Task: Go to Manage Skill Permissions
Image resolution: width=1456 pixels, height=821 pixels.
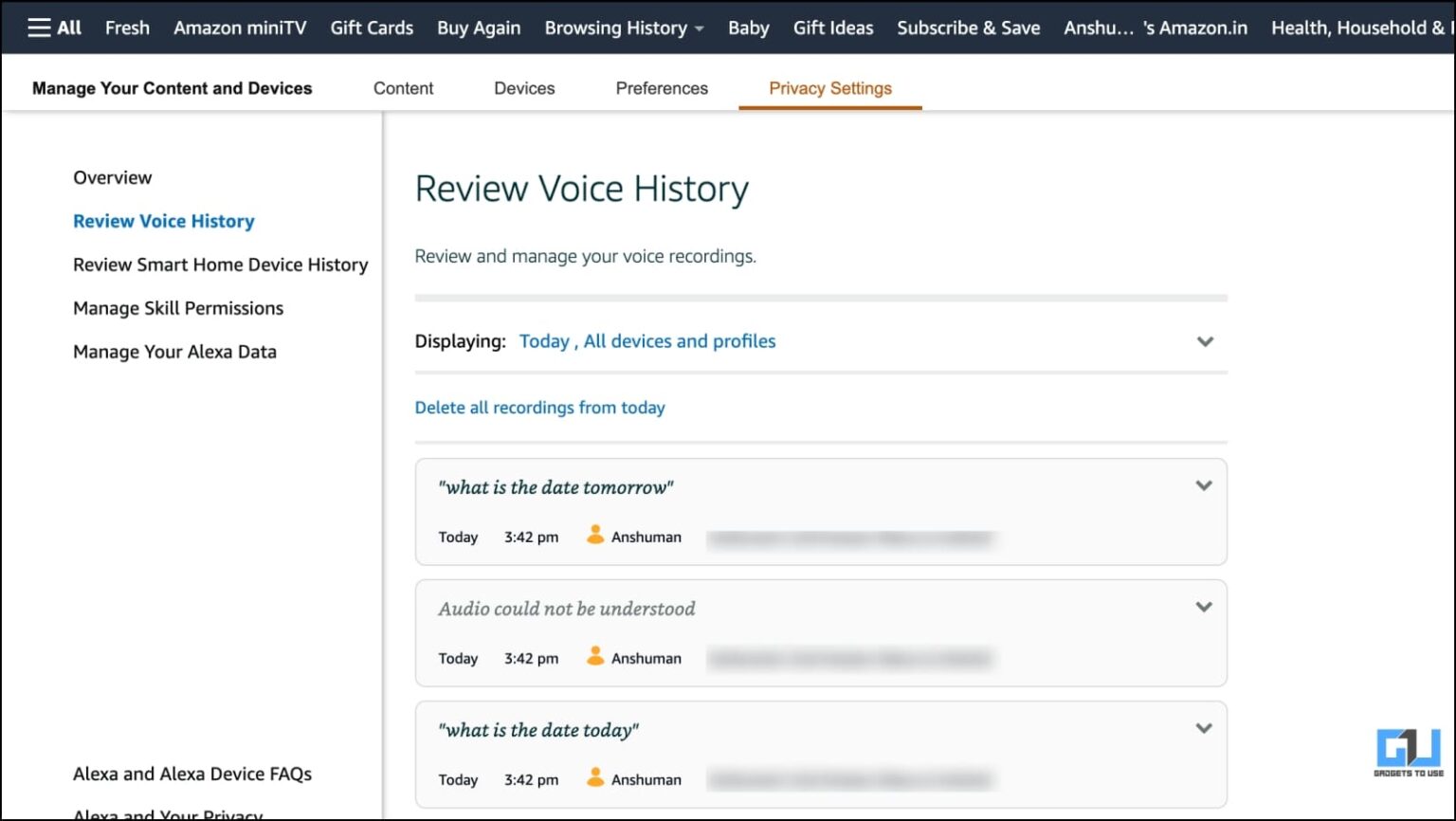Action: [178, 308]
